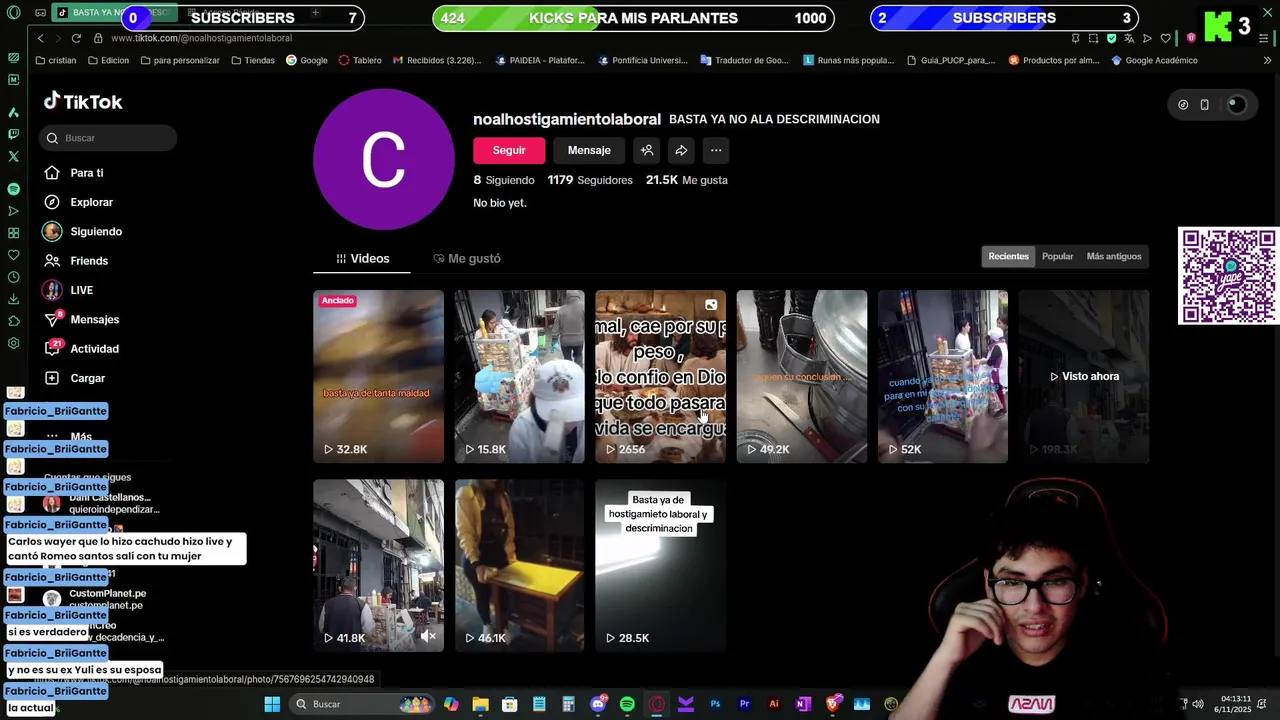Open Mensajes inbox in sidebar

pos(81,319)
